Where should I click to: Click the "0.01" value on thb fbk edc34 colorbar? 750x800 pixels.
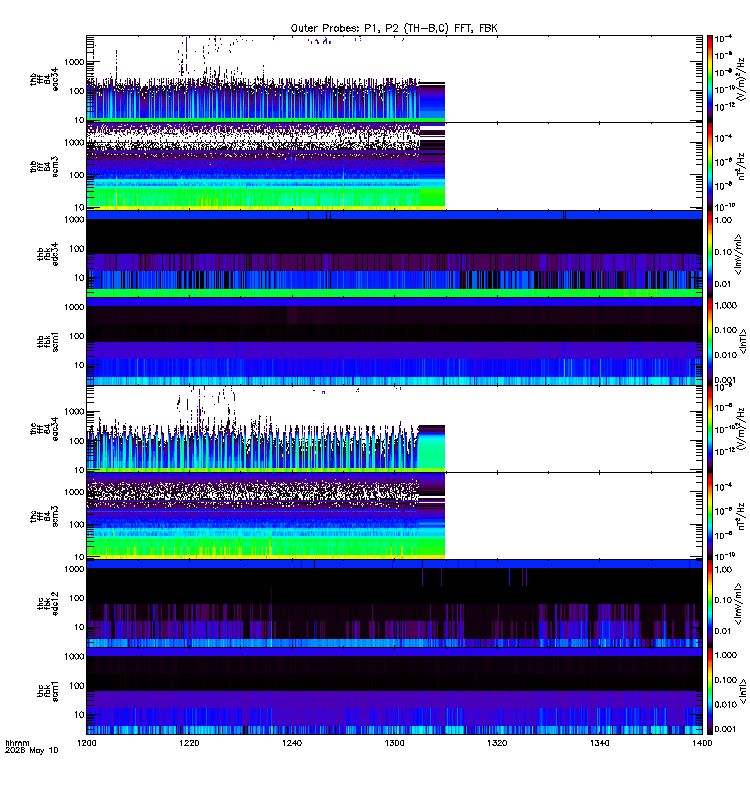click(x=723, y=284)
